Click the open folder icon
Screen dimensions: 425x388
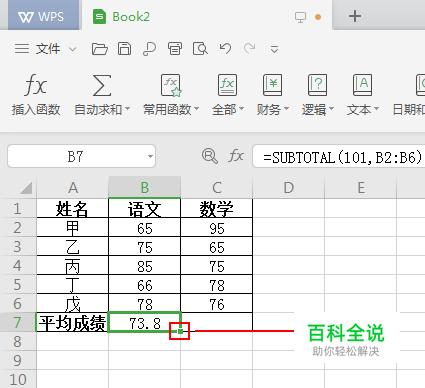tap(100, 49)
